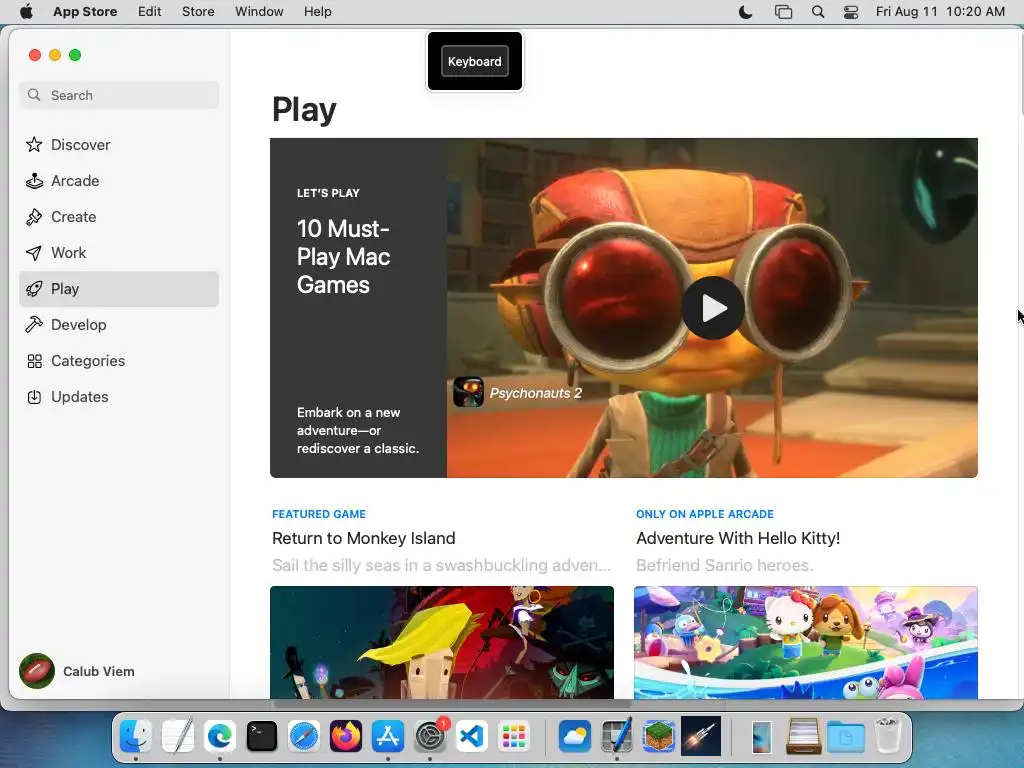Open Adventure With Hello Kitty! title

click(738, 538)
